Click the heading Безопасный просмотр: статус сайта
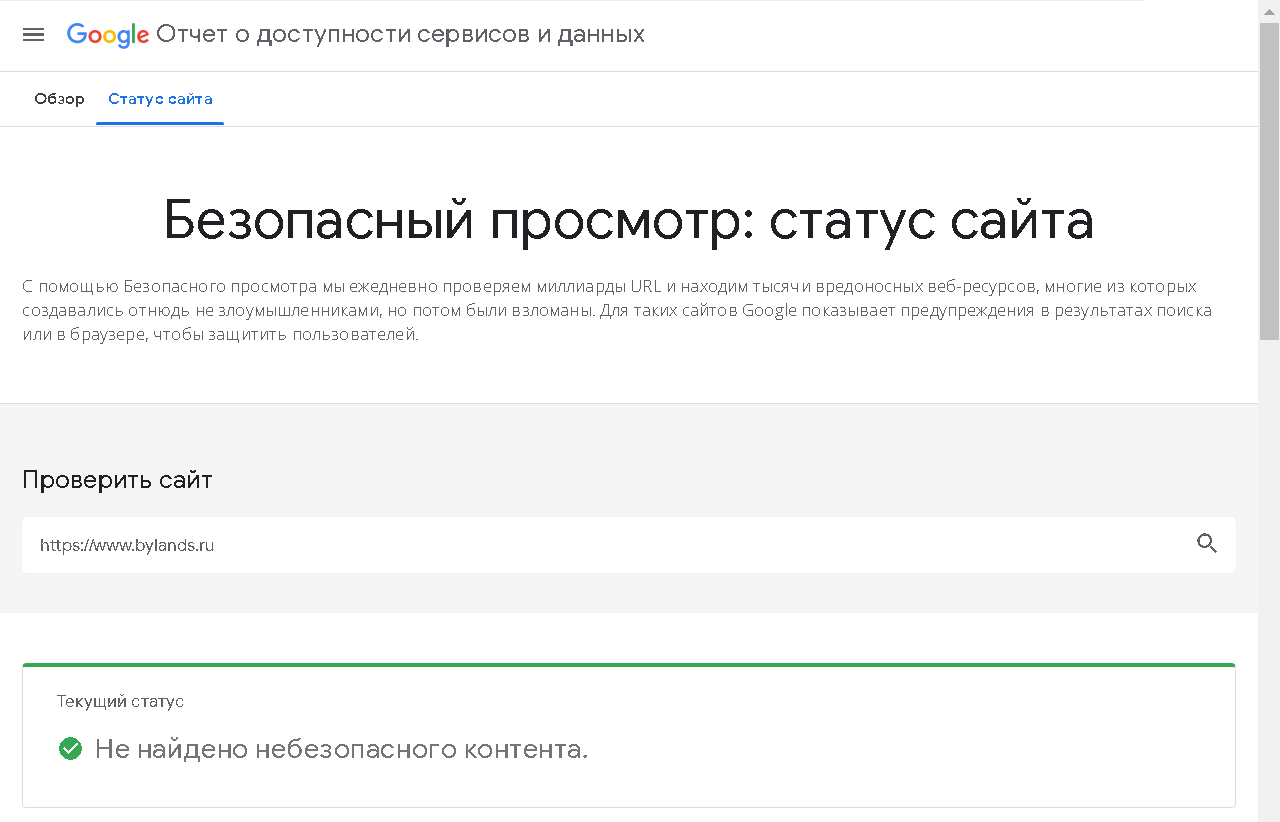Image resolution: width=1280 pixels, height=822 pixels. tap(628, 221)
